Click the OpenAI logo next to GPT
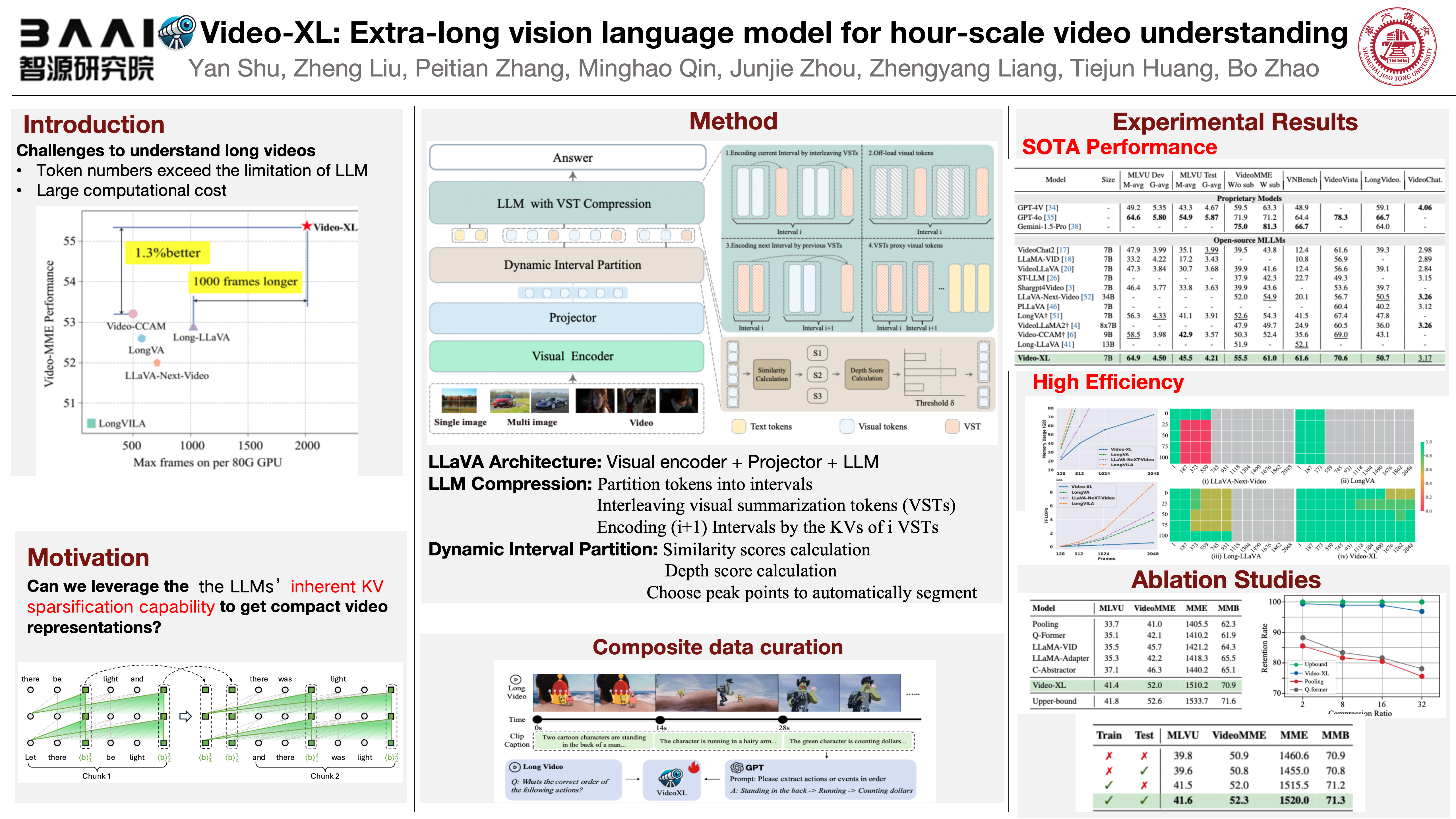 [737, 768]
